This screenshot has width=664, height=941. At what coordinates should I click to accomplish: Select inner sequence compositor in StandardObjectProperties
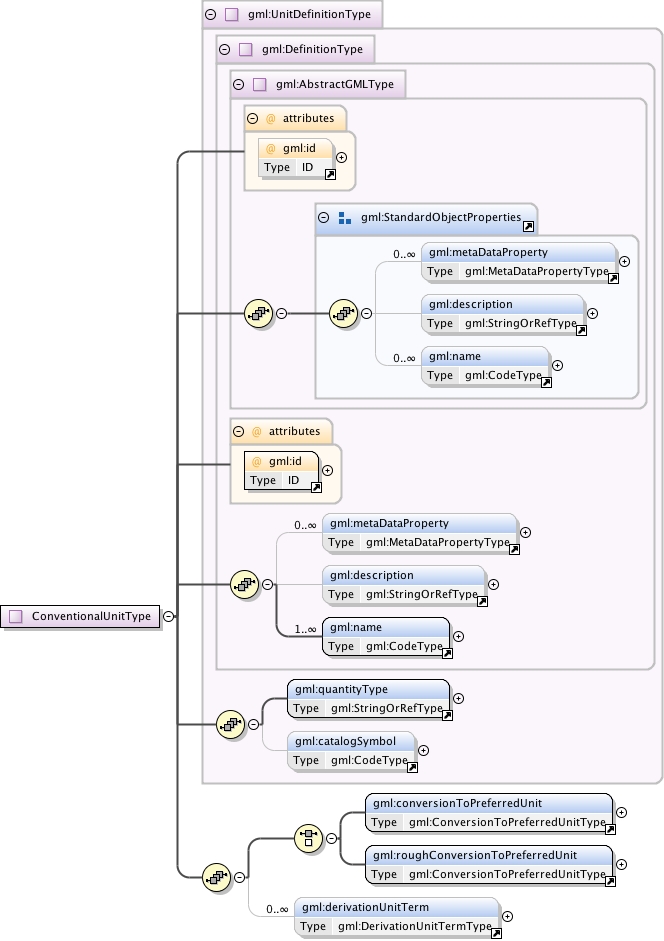344,313
